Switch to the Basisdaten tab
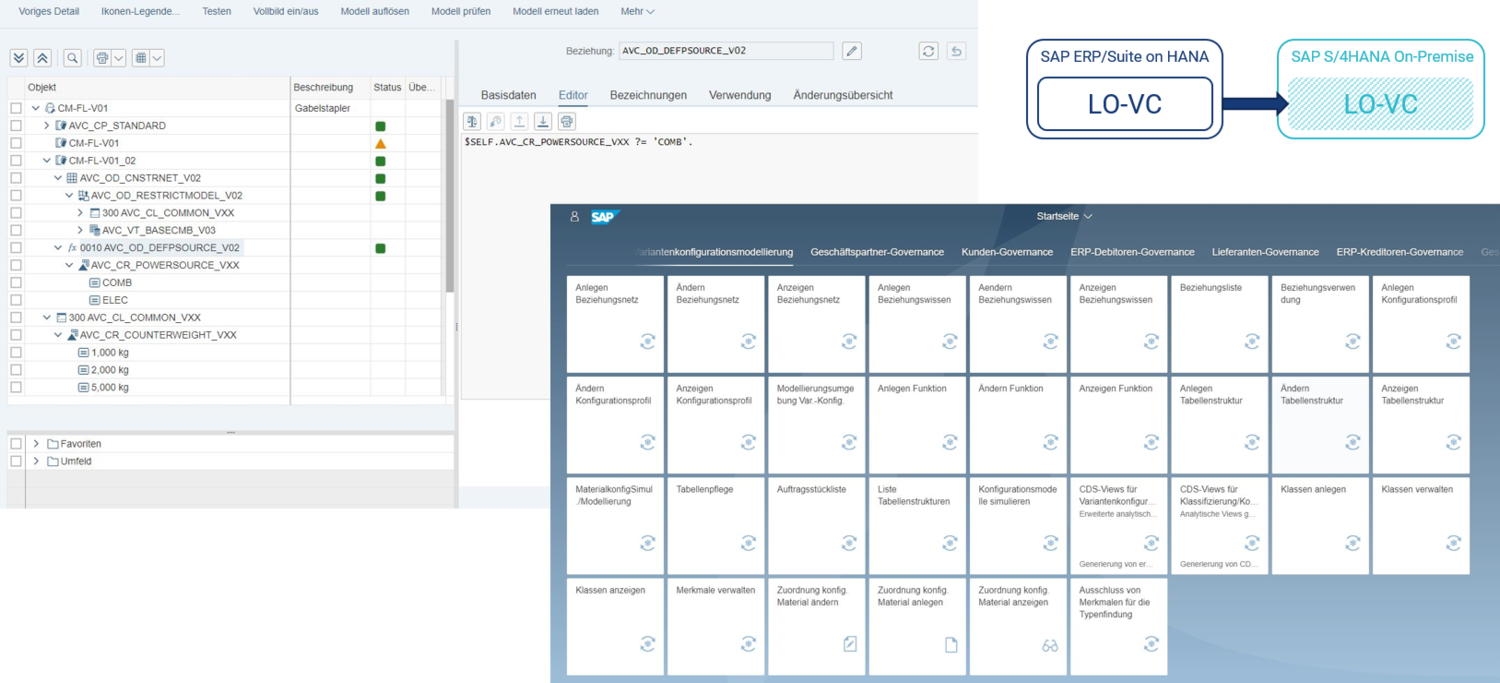Screen dimensions: 1500x683 point(509,95)
